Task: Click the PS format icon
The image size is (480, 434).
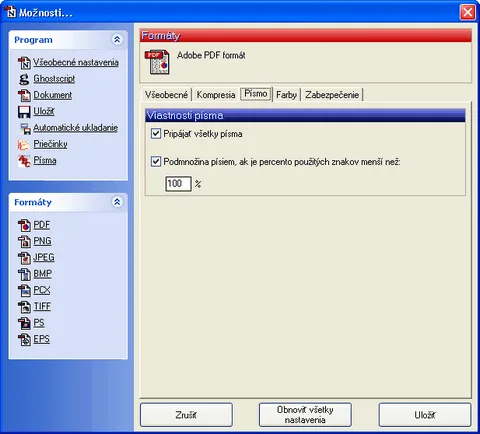Action: [24, 323]
